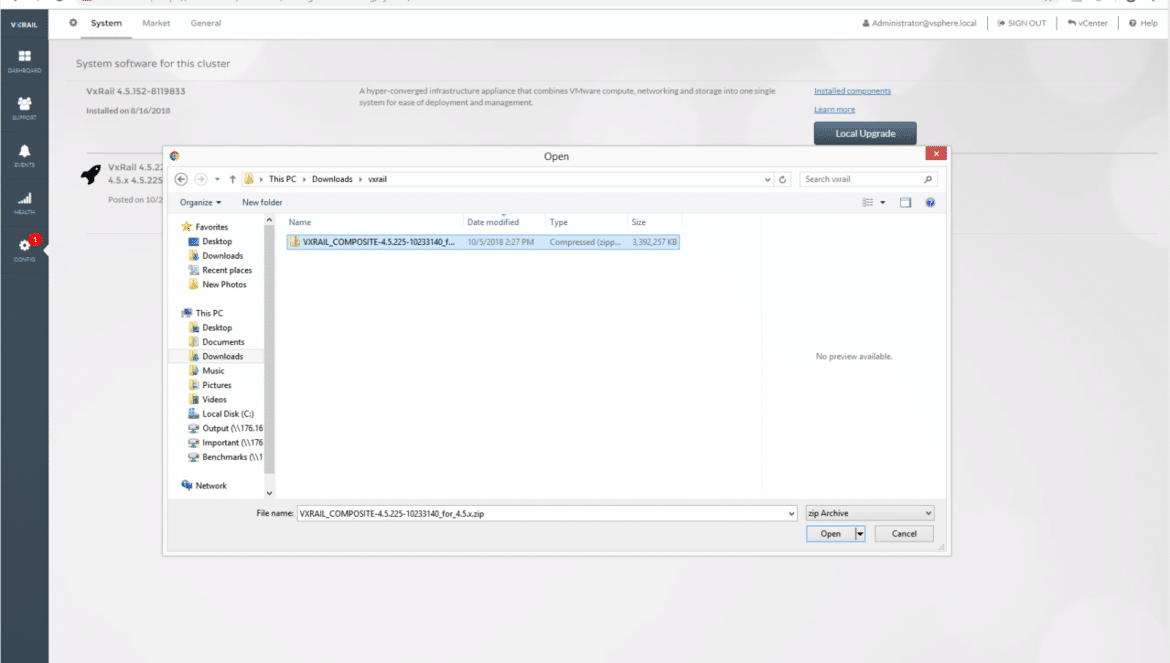Expand the File name history dropdown

[x=792, y=514]
